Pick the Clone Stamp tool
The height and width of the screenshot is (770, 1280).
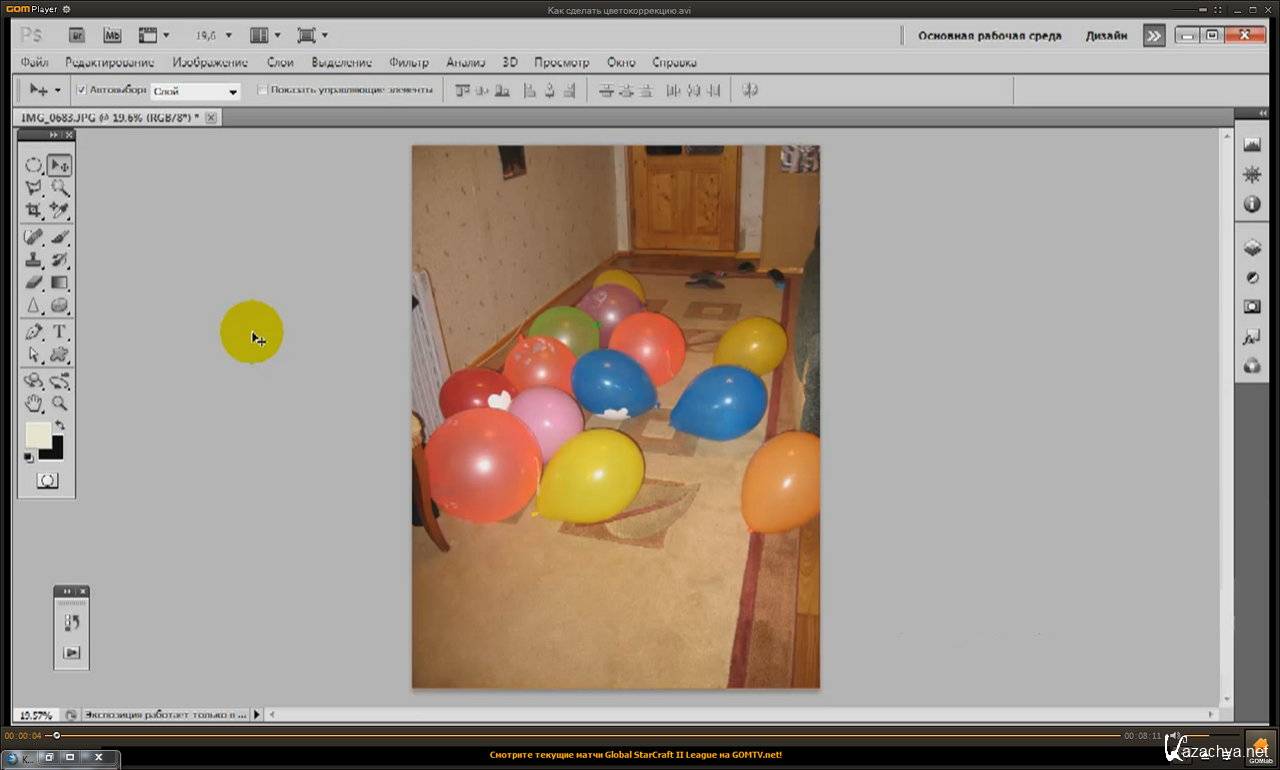tap(33, 260)
